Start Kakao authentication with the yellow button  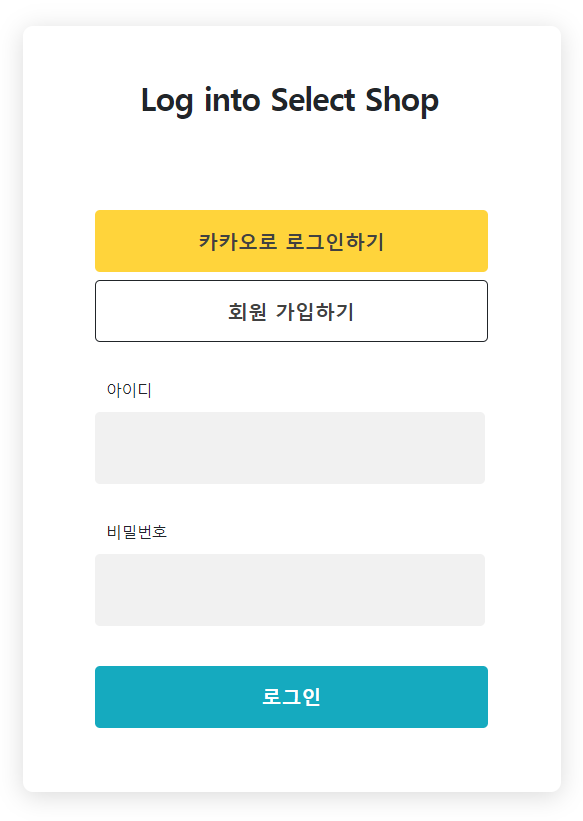[291, 241]
